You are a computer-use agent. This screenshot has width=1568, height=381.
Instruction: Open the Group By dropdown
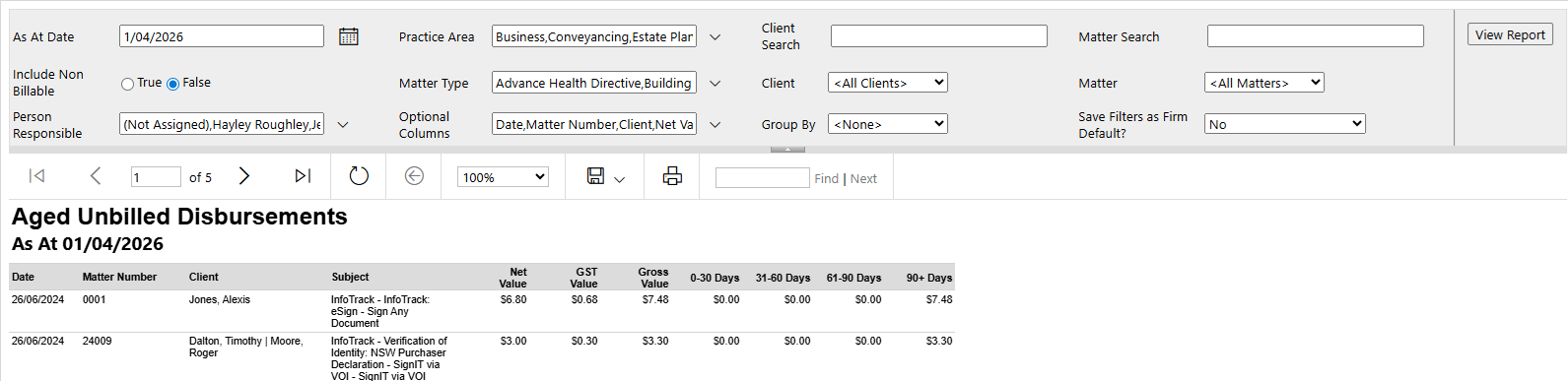(888, 124)
